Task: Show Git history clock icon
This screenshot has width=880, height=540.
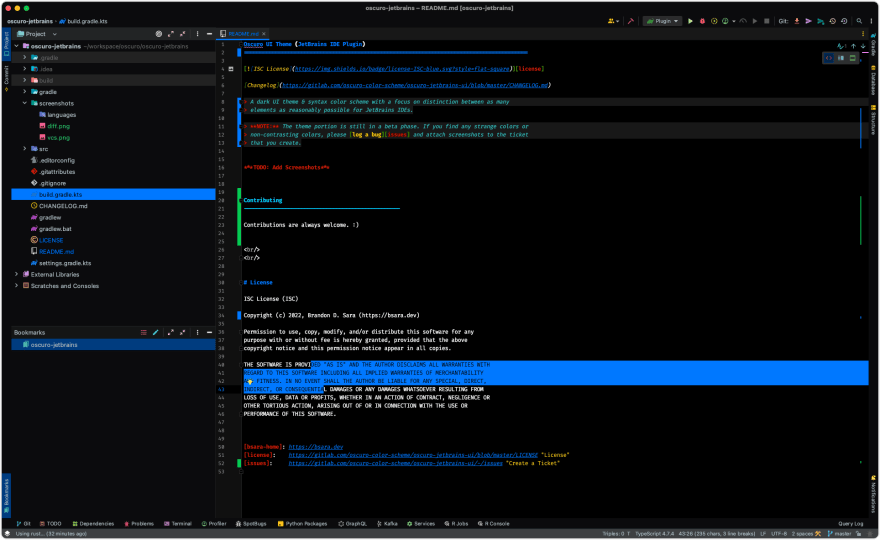Action: 832,21
